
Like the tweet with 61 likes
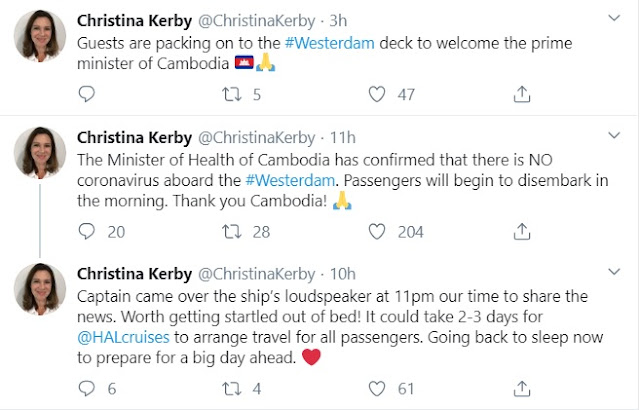point(377,389)
